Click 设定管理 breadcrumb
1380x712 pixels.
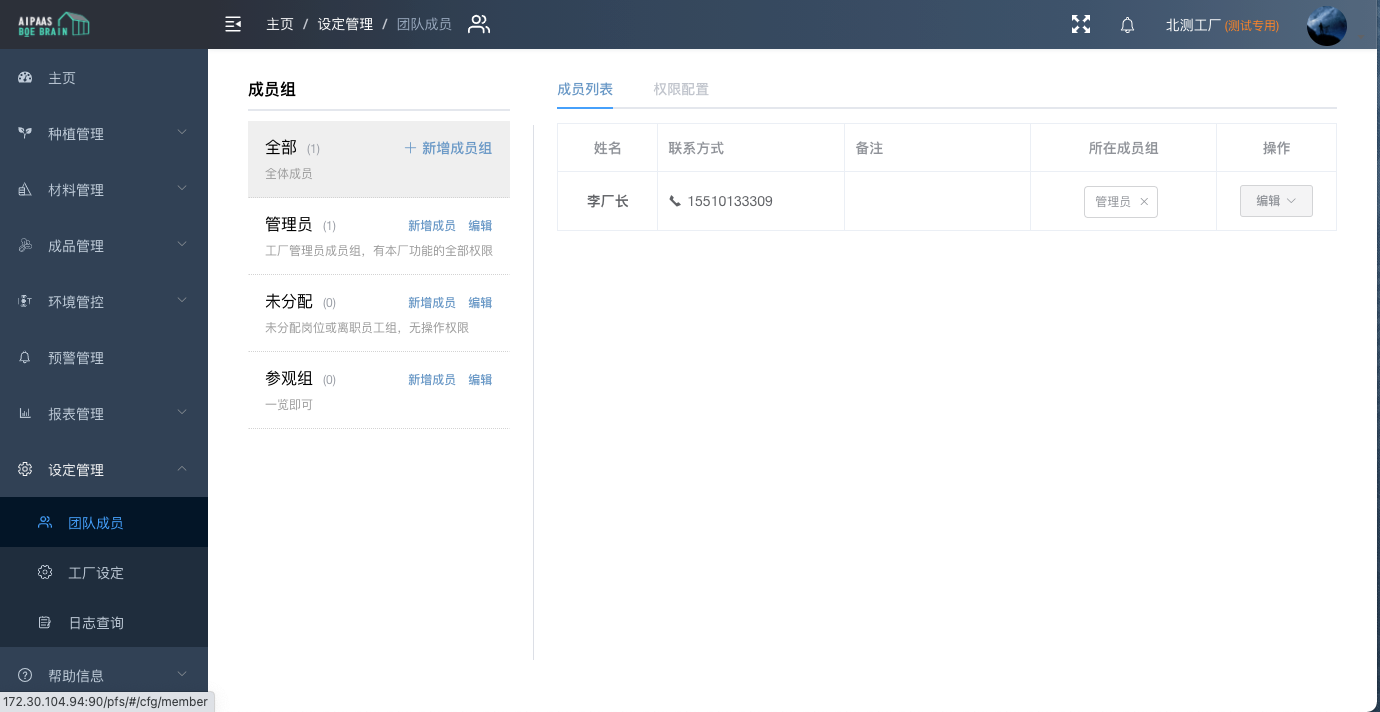click(345, 24)
